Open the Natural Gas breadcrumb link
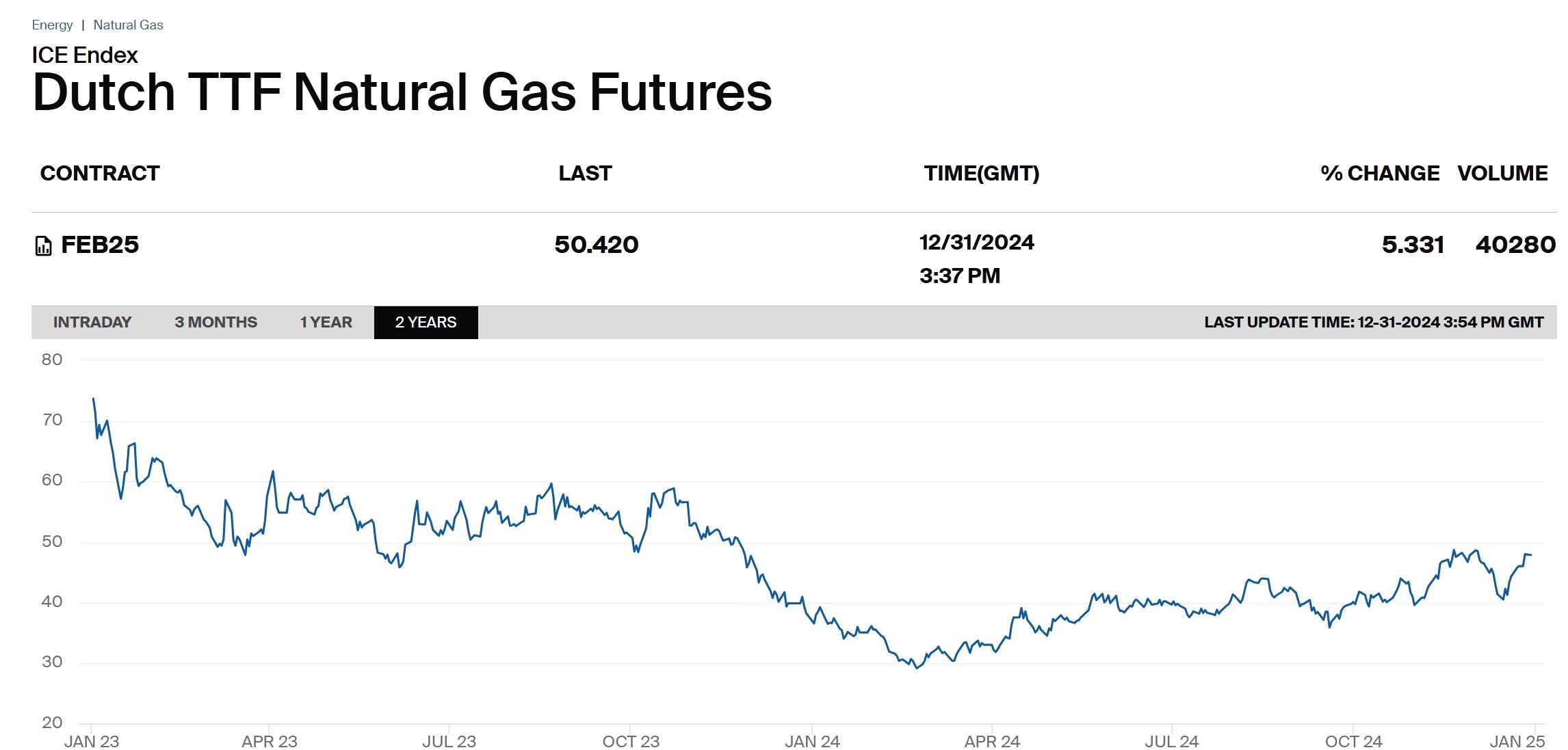Image resolution: width=1568 pixels, height=750 pixels. 128,25
